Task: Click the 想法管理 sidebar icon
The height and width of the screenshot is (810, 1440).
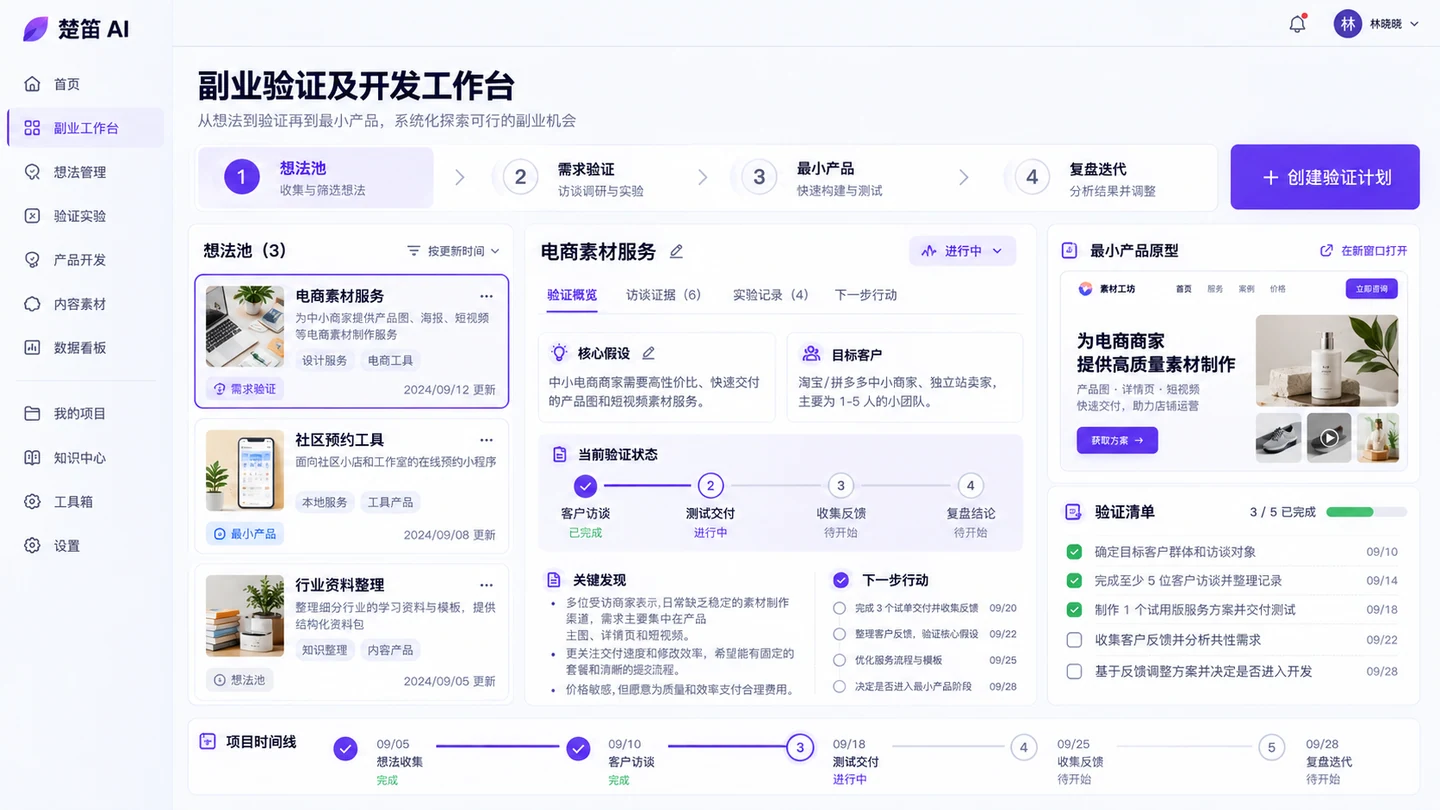Action: [32, 172]
